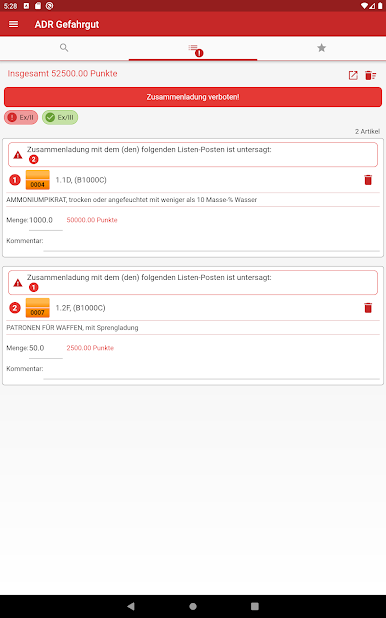Delete the AMMONIUMPIKRAT item via trash icon

(x=368, y=180)
